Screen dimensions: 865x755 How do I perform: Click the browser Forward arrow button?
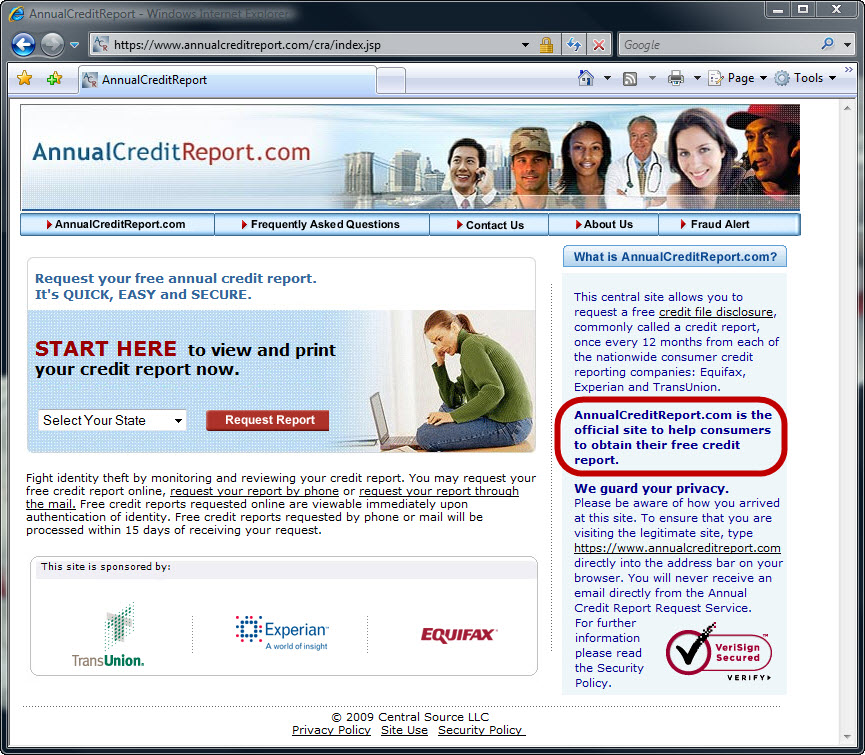(x=52, y=45)
